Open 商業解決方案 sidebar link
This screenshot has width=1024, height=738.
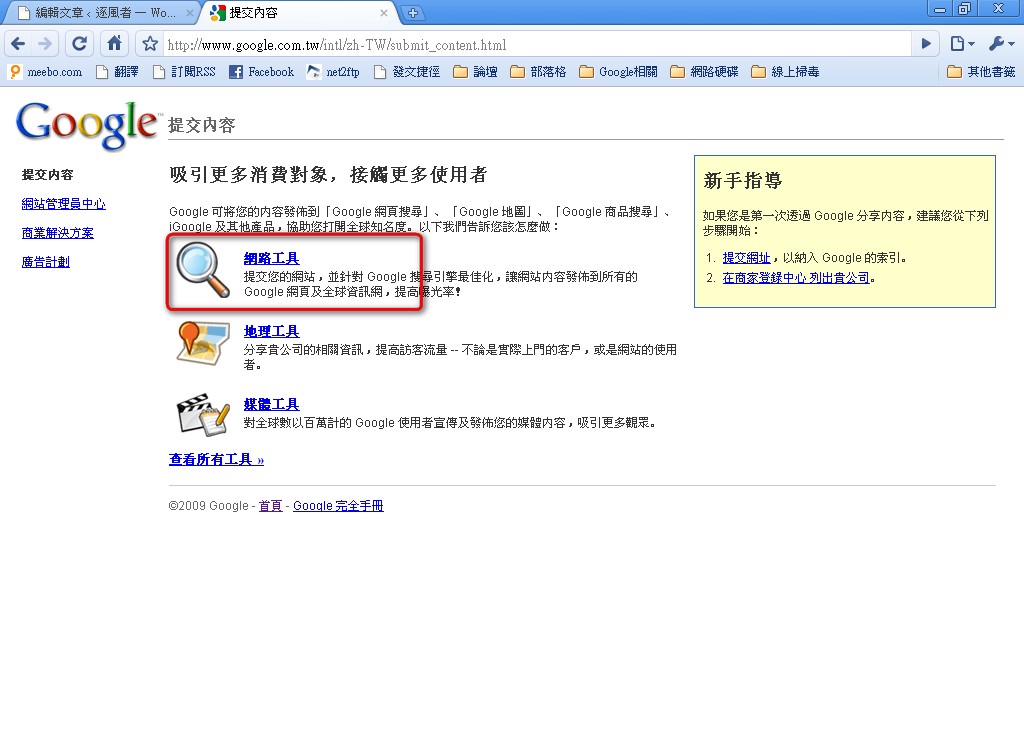(x=57, y=233)
